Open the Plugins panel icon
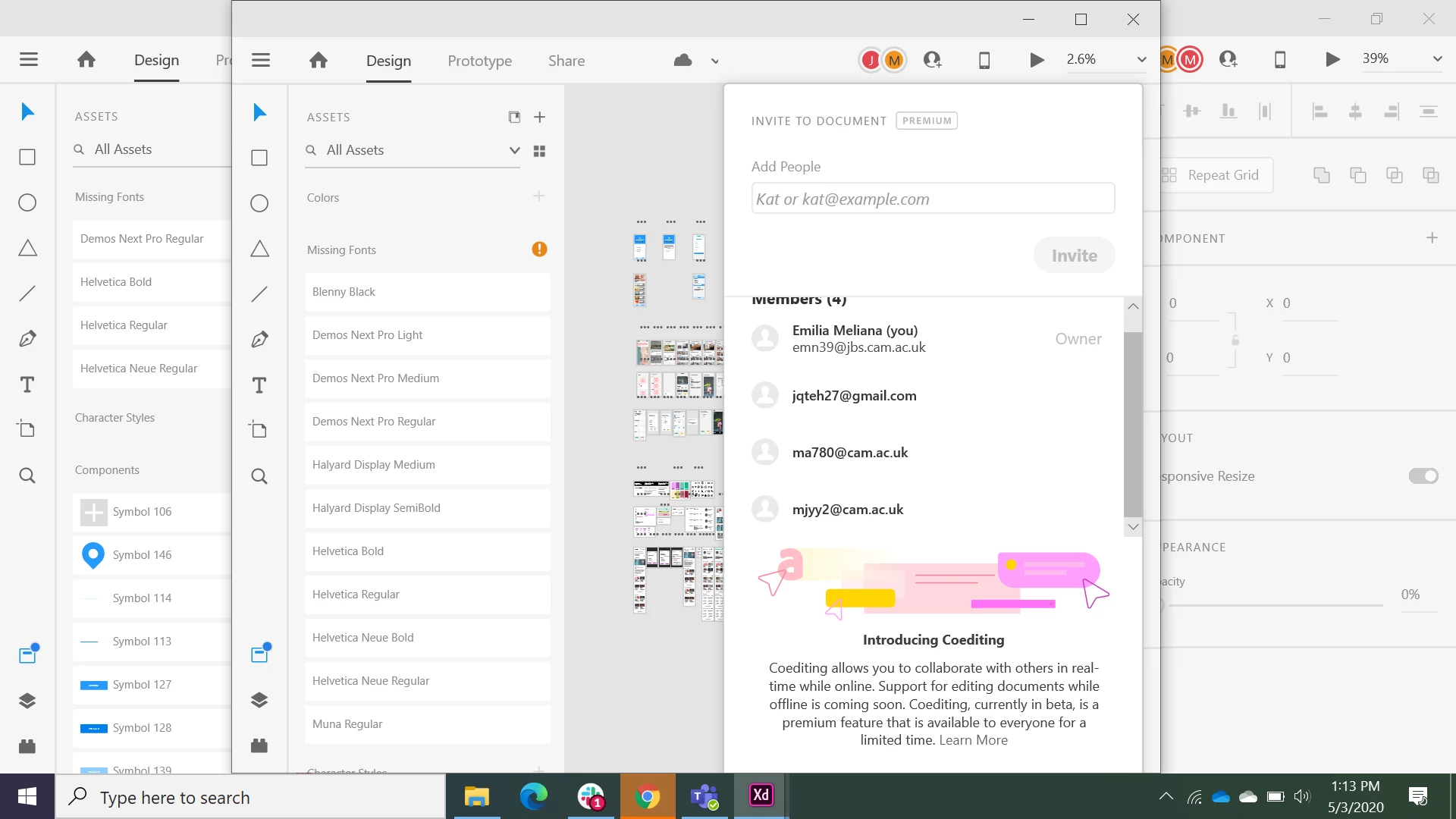This screenshot has width=1456, height=819. pyautogui.click(x=259, y=745)
